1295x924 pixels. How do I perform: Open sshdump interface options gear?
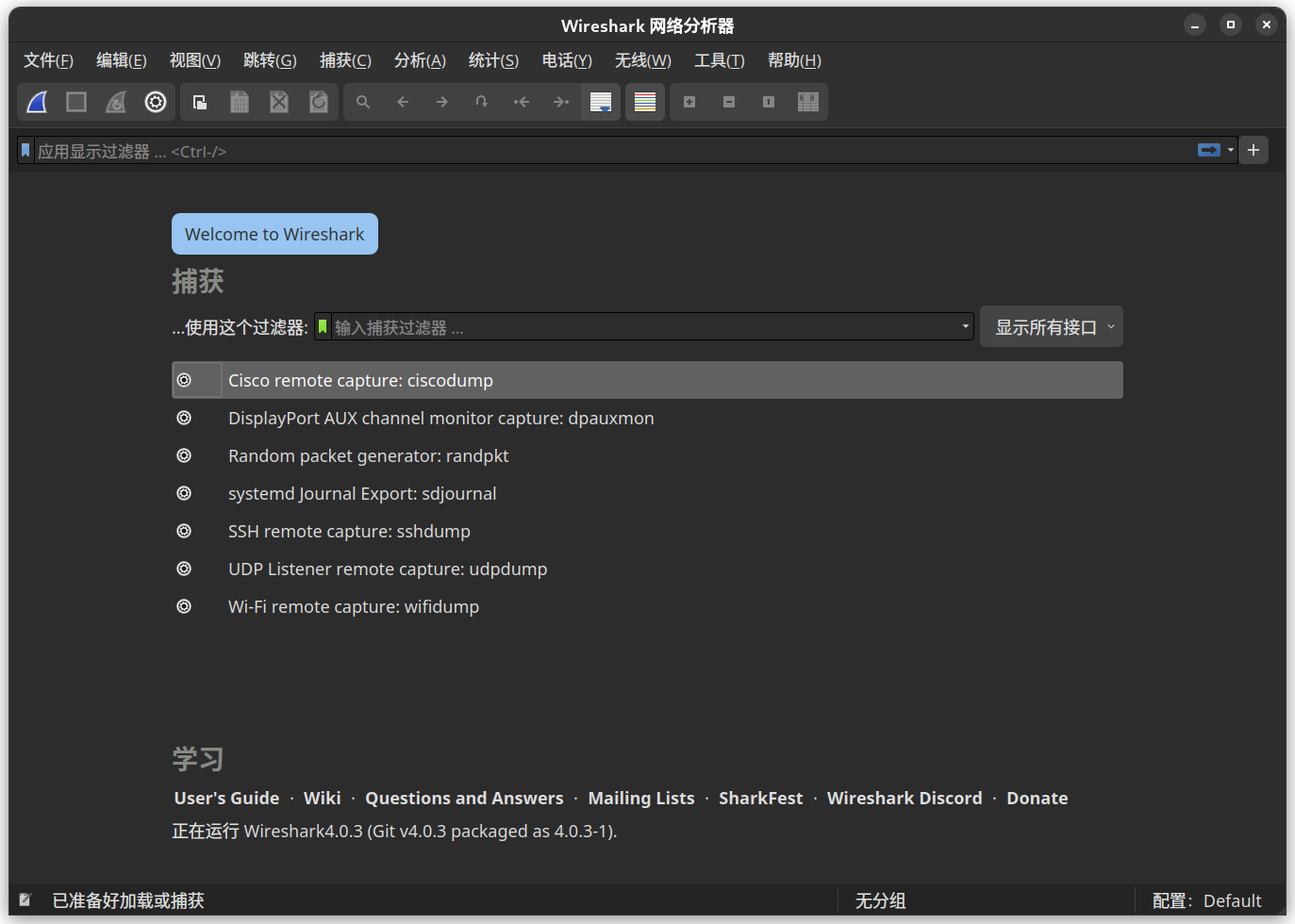pos(184,531)
